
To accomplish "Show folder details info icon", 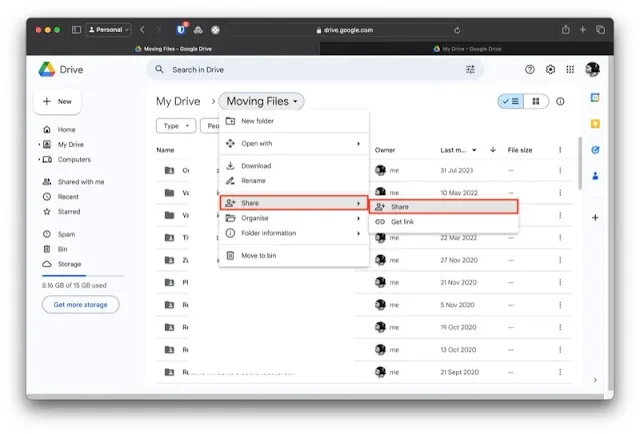I will click(x=560, y=101).
